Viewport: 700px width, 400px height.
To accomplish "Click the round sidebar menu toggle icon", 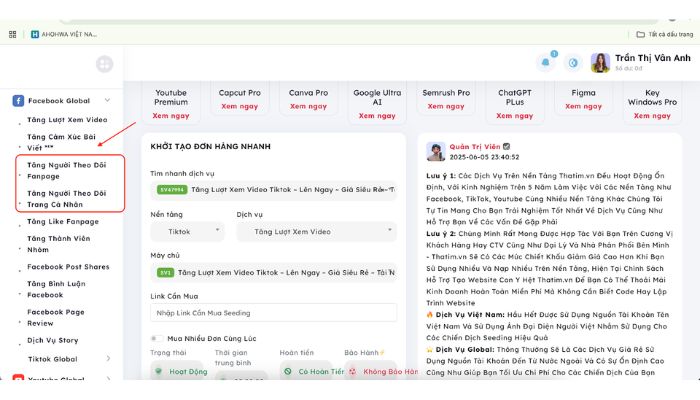I will click(104, 64).
